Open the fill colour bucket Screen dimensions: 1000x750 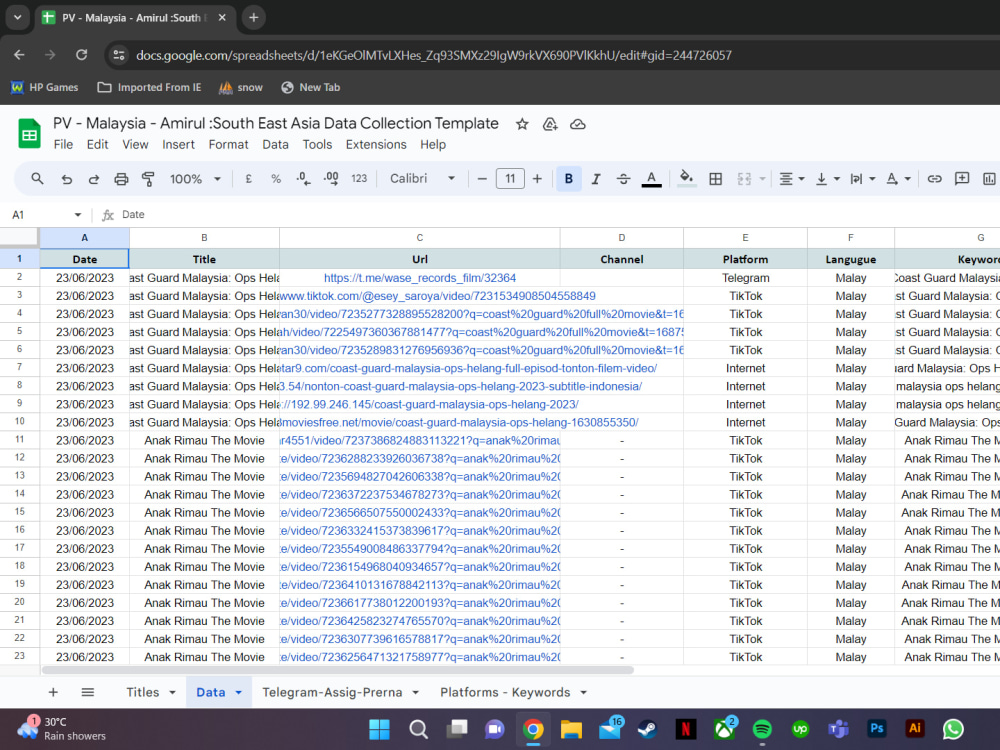click(686, 179)
